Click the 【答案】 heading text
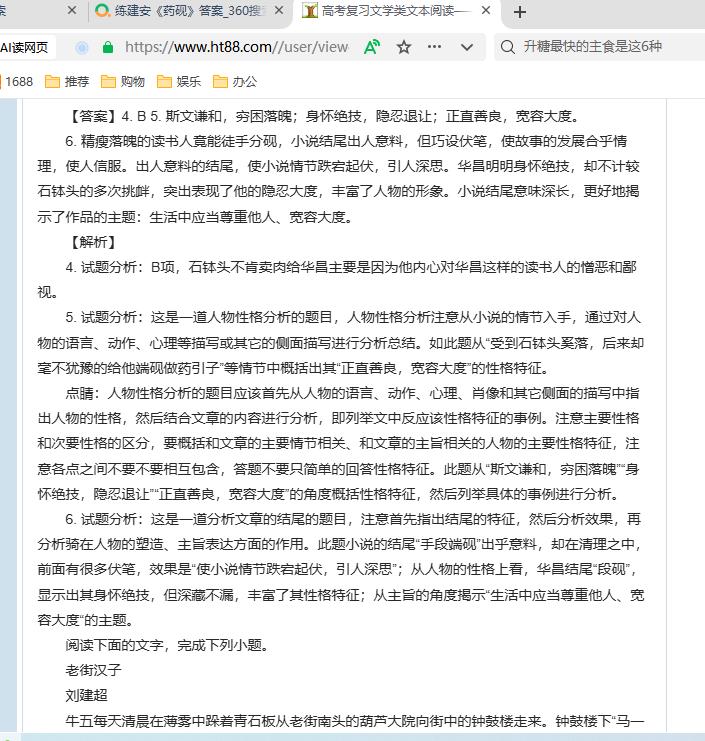Image resolution: width=705 pixels, height=741 pixels. 93,116
